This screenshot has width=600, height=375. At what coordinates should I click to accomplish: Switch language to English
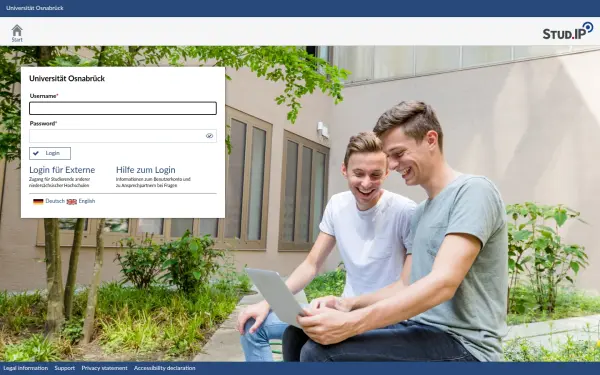tap(87, 201)
